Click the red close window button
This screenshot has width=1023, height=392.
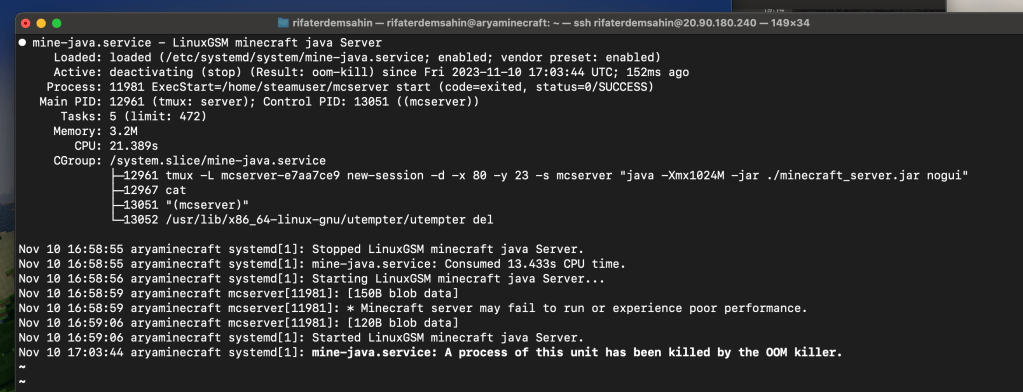point(25,23)
